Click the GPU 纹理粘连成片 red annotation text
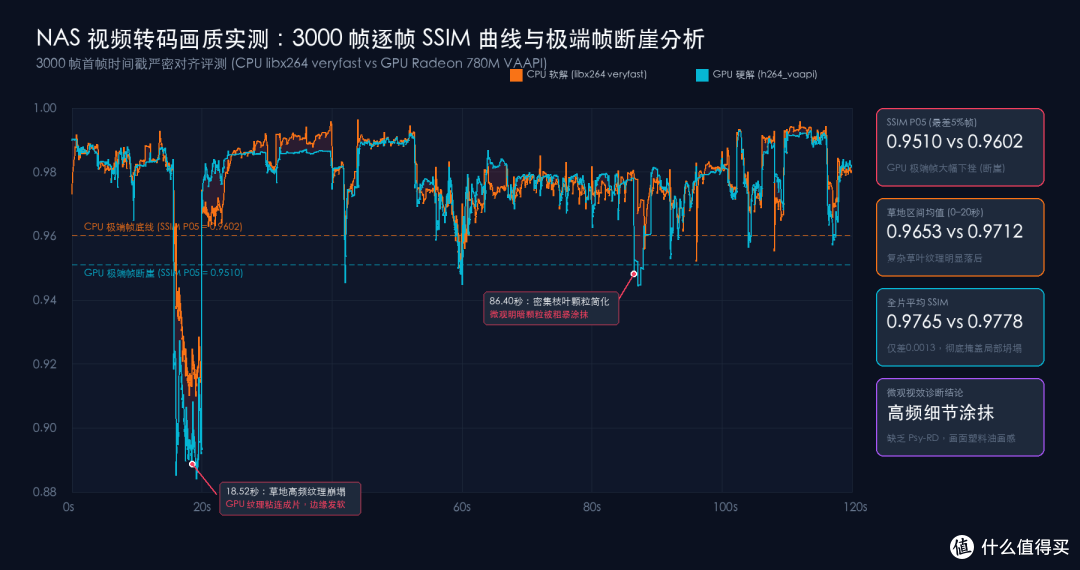 [x=284, y=505]
